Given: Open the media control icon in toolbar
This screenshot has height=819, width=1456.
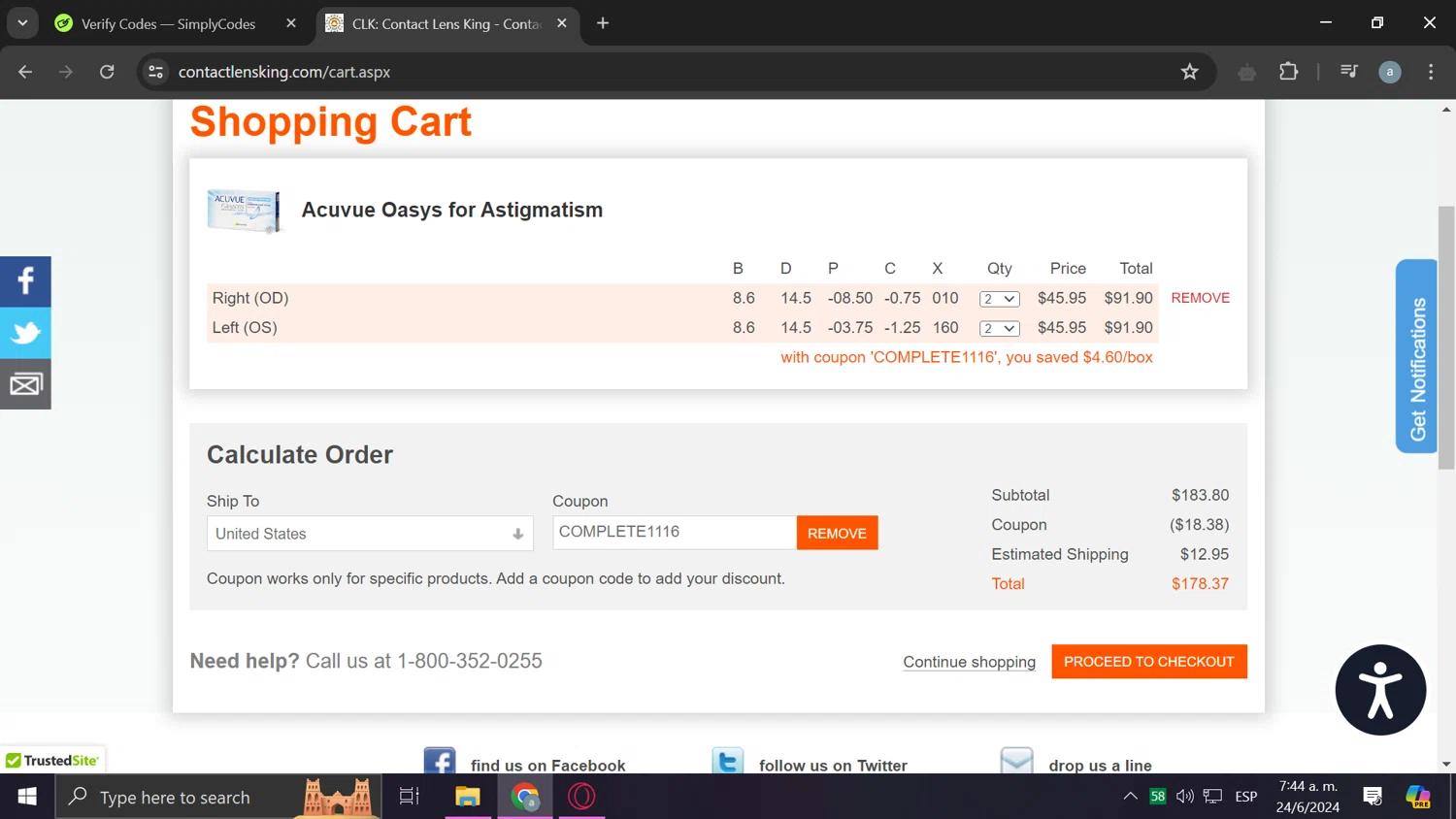Looking at the screenshot, I should 1348,72.
